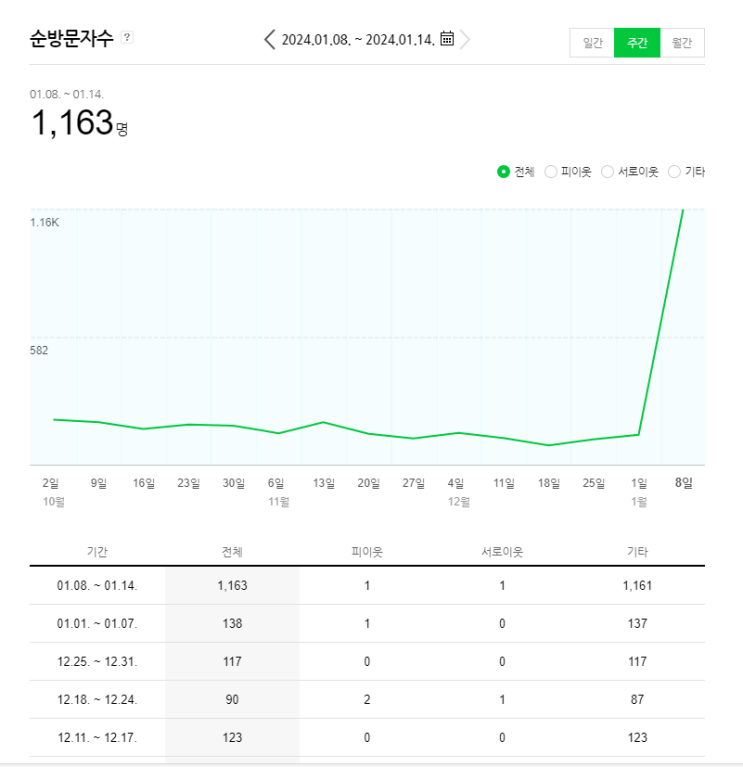
Task: Switch to the 주간 weekly tab
Action: click(637, 43)
